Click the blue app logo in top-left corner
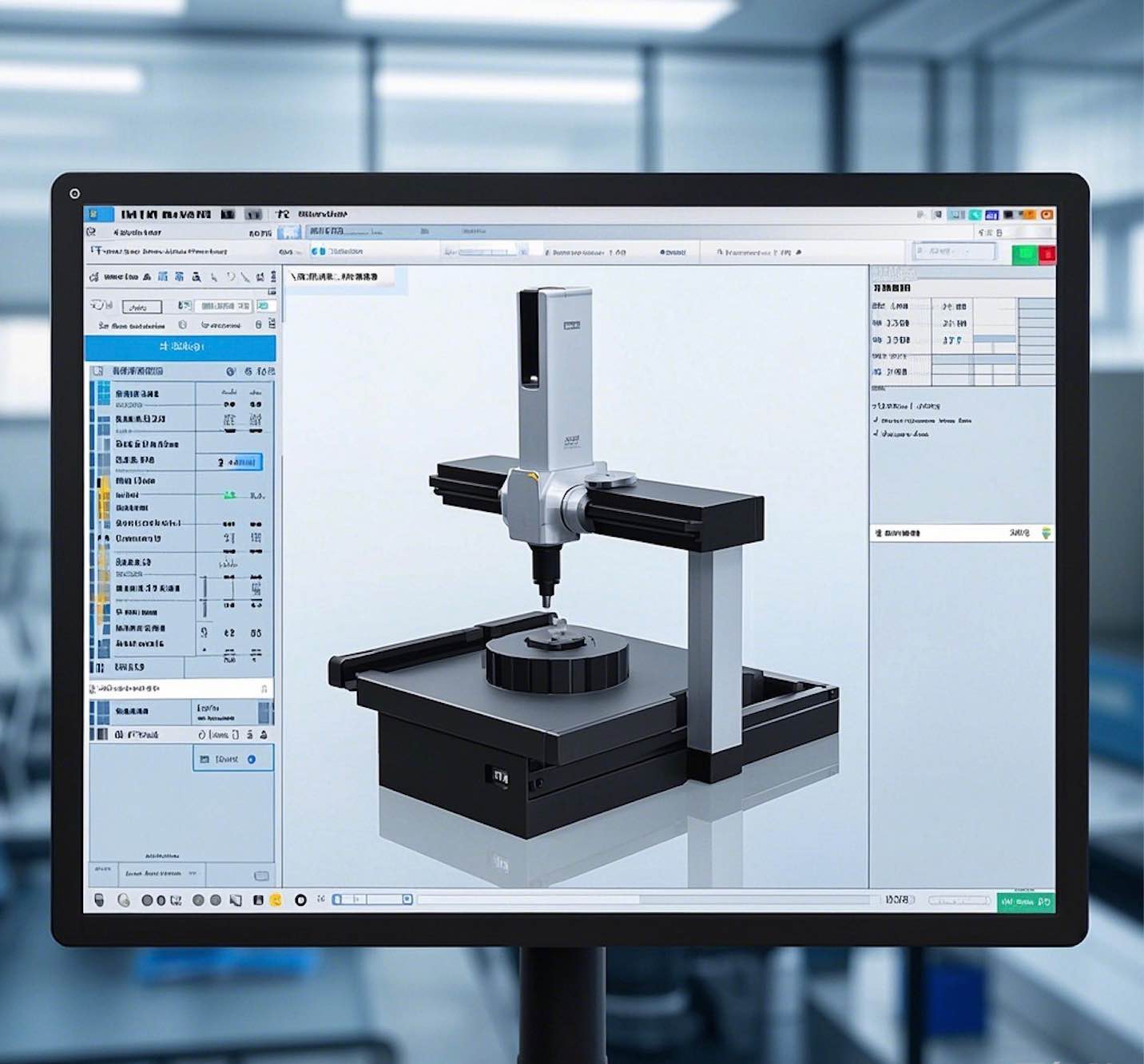Screen dimensions: 1144x1064 [x=100, y=214]
